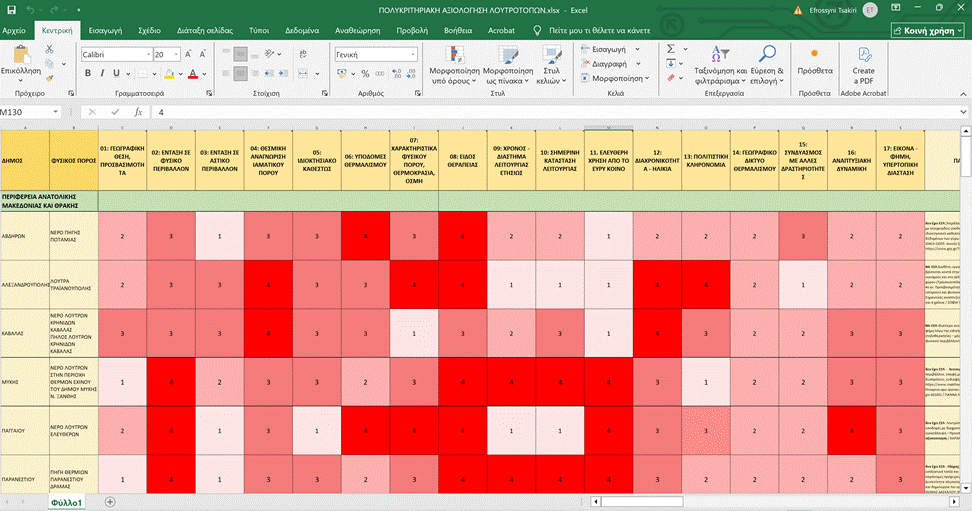Click the Increase Decimal icon
Screen dimensions: 972x511
[396, 73]
